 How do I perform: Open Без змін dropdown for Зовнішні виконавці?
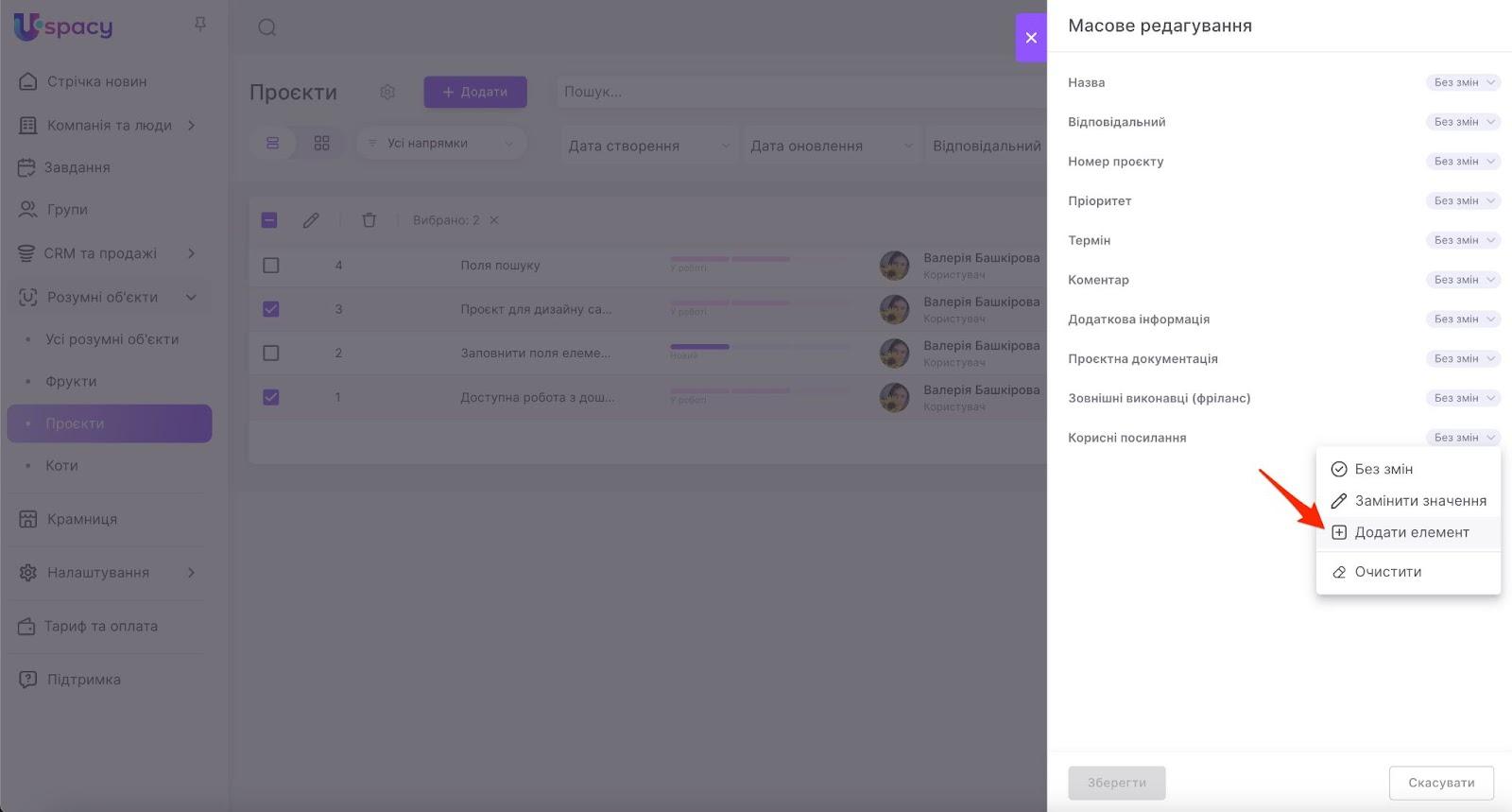pyautogui.click(x=1463, y=398)
